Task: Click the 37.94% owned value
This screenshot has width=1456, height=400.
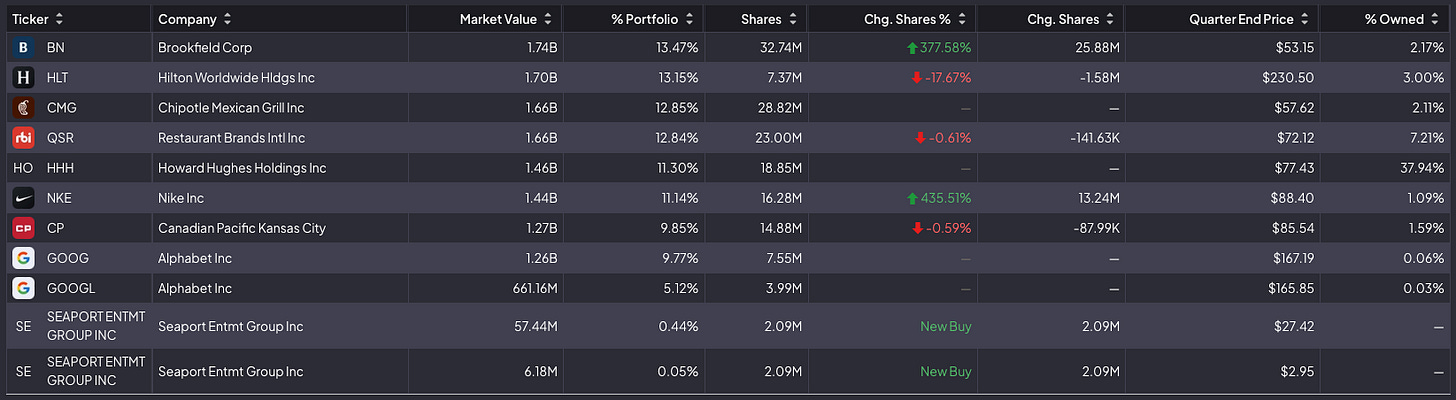Action: coord(1421,167)
